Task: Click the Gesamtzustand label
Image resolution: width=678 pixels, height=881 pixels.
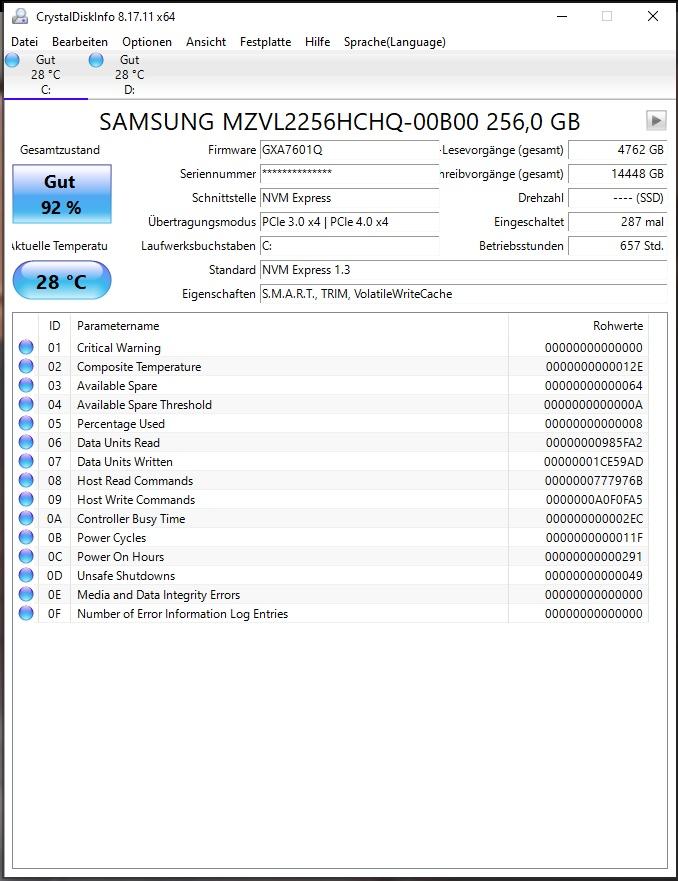Action: click(60, 150)
